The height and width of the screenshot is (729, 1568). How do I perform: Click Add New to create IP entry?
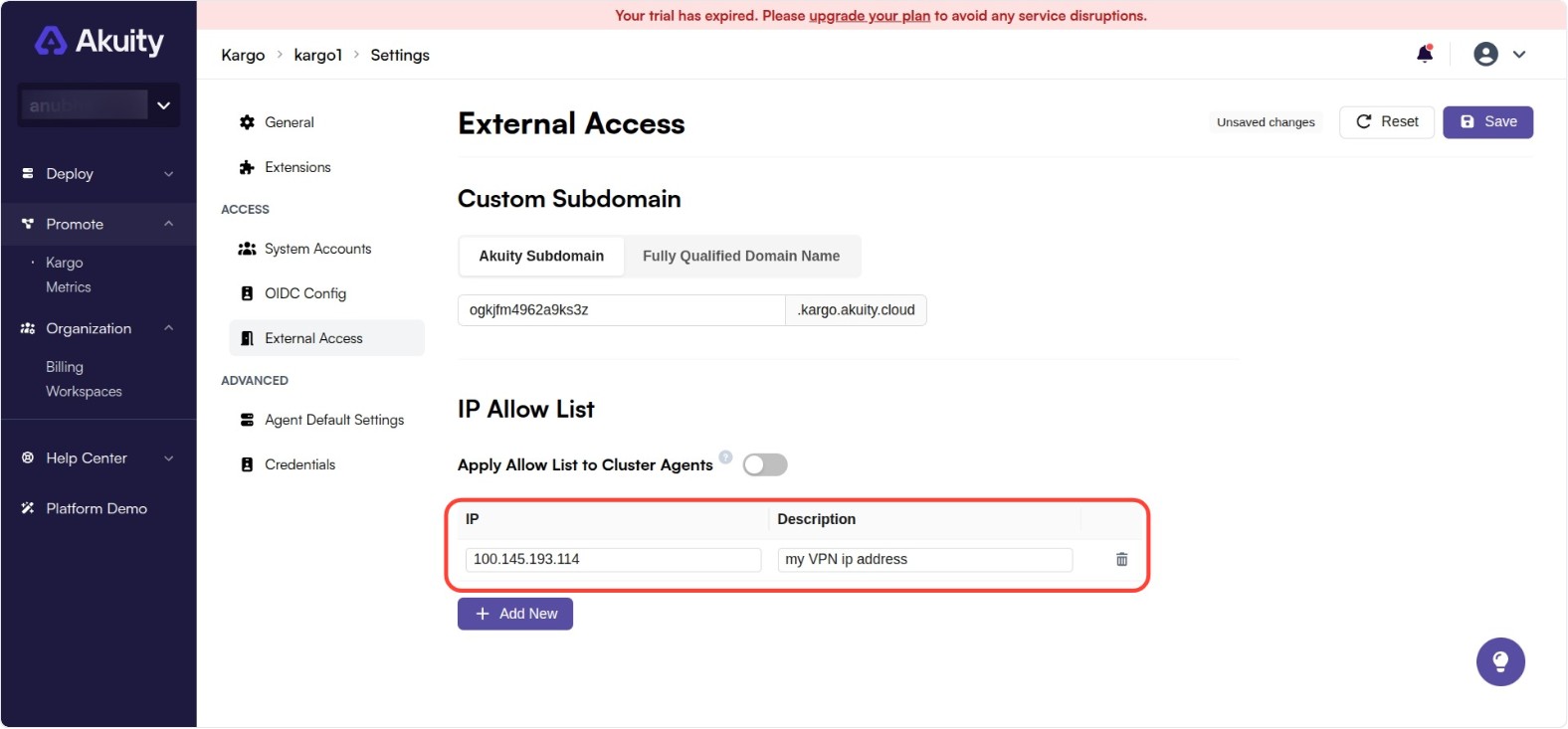515,614
